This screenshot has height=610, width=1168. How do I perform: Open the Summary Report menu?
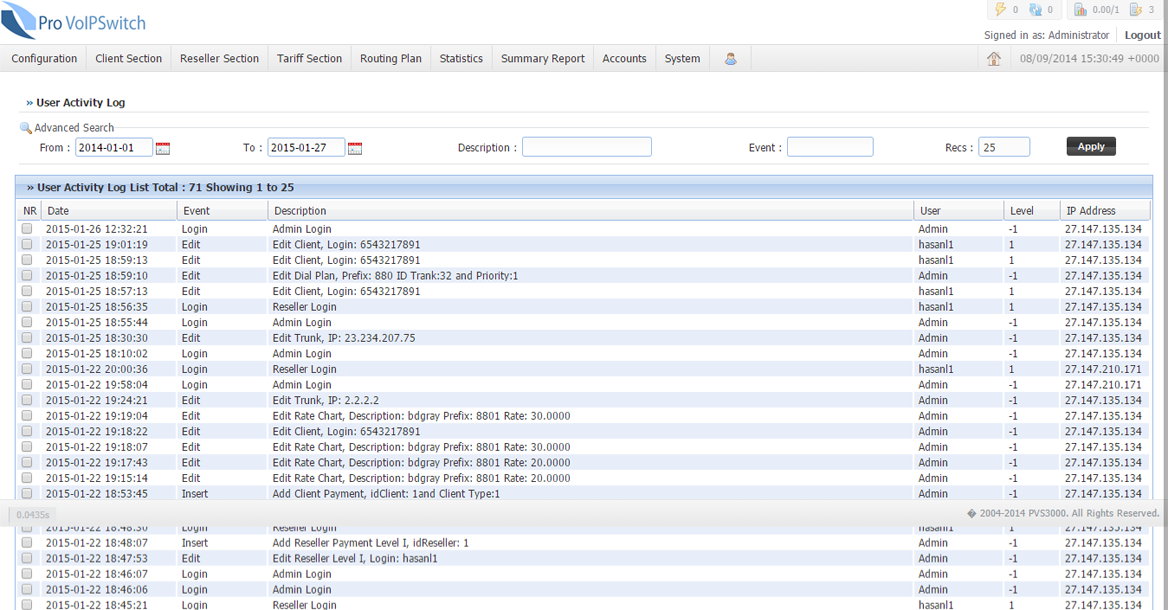542,58
